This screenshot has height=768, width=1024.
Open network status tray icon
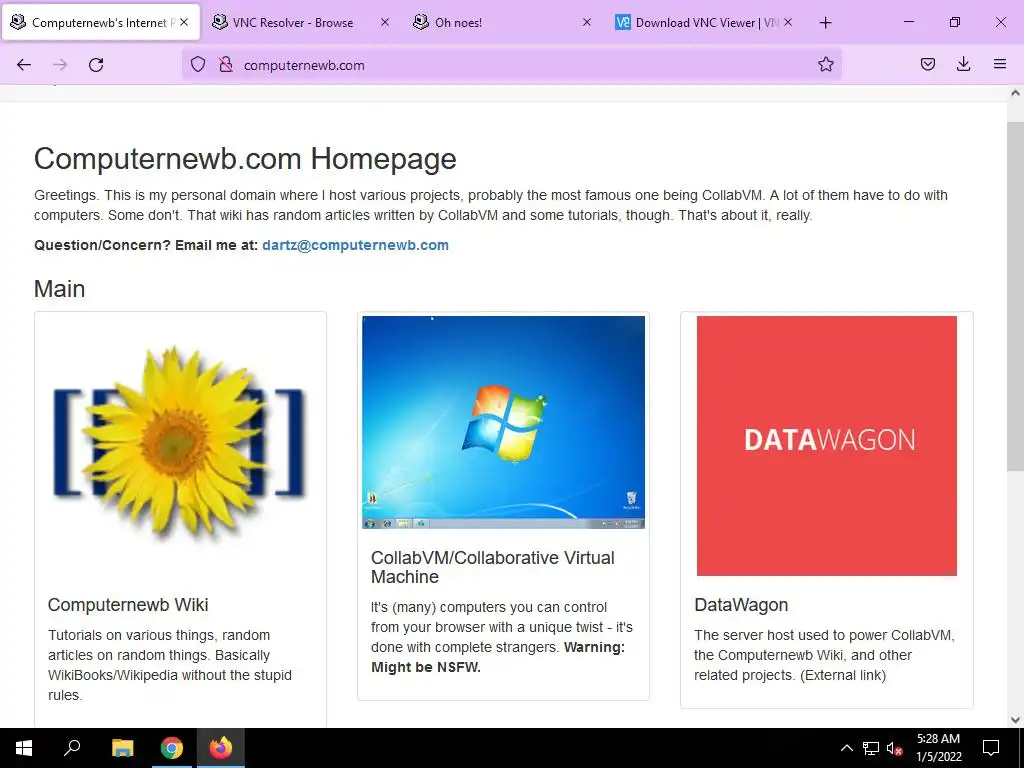pyautogui.click(x=871, y=748)
